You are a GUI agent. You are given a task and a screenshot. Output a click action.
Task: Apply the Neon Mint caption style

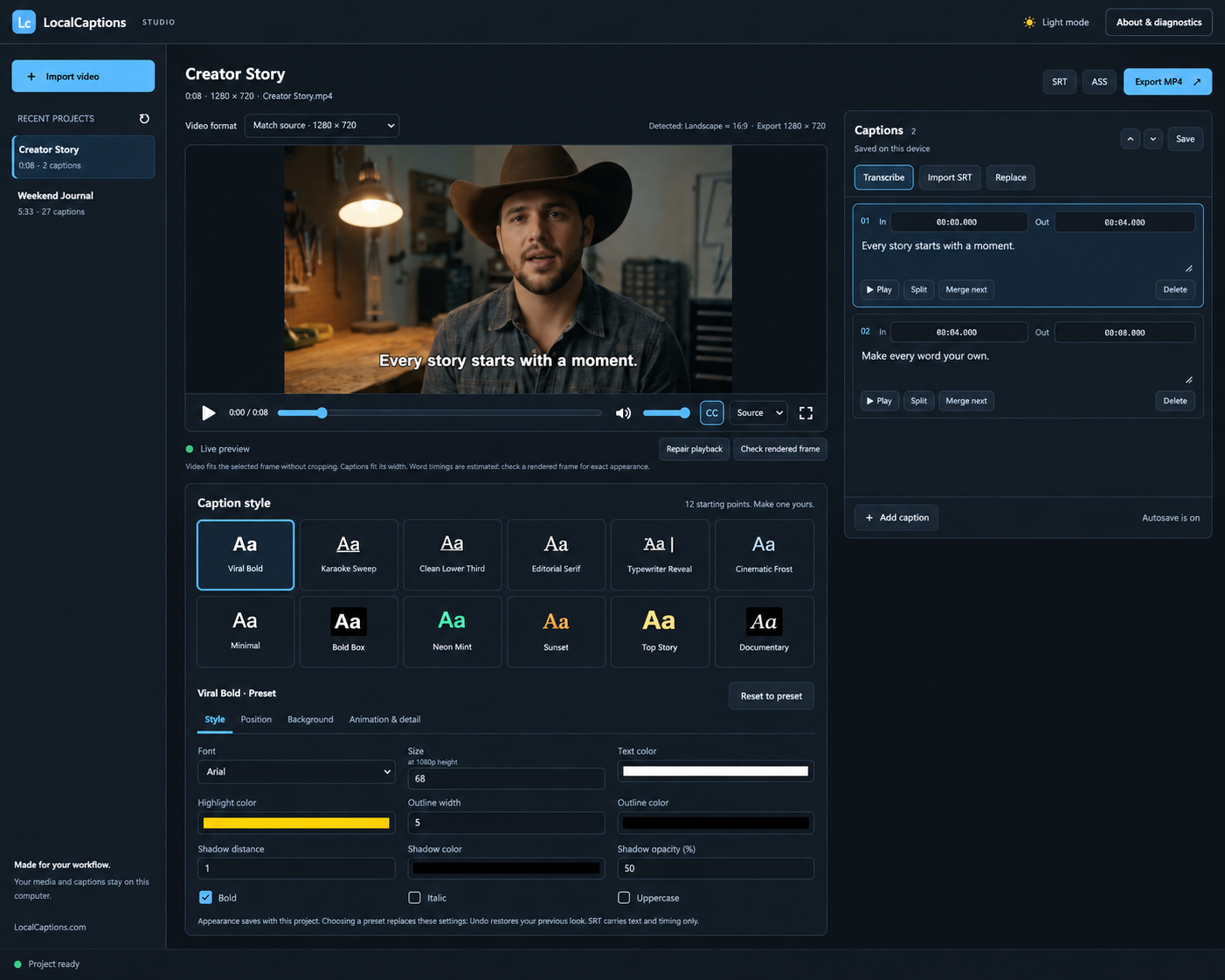[x=452, y=631]
